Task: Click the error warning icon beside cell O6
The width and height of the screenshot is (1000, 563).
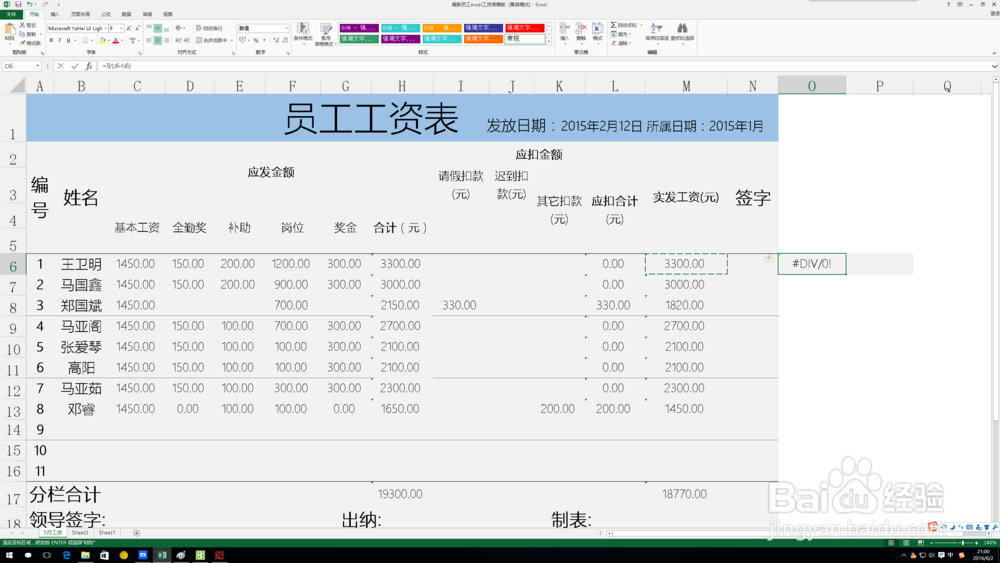Action: [x=769, y=258]
